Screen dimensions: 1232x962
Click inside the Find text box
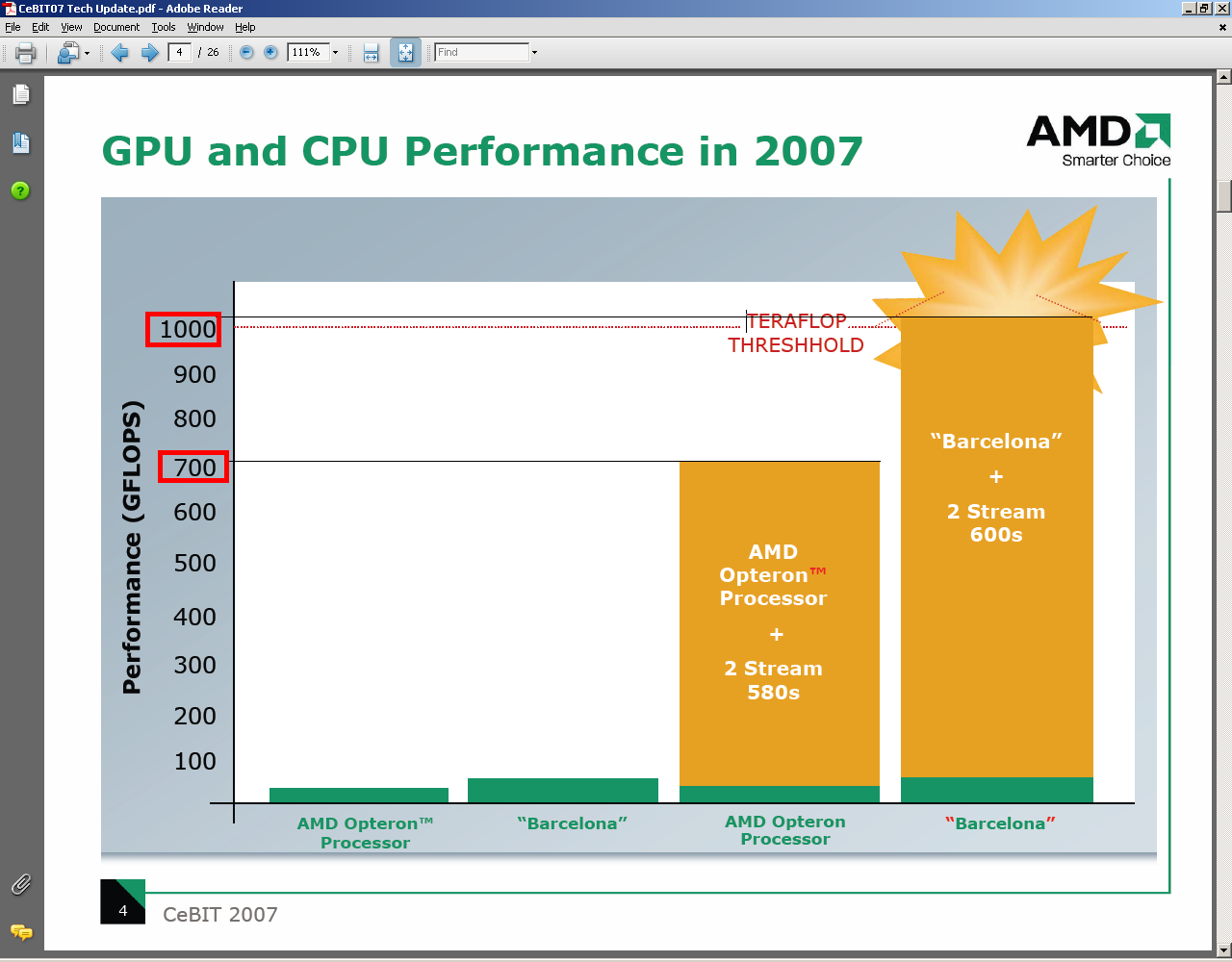481,52
